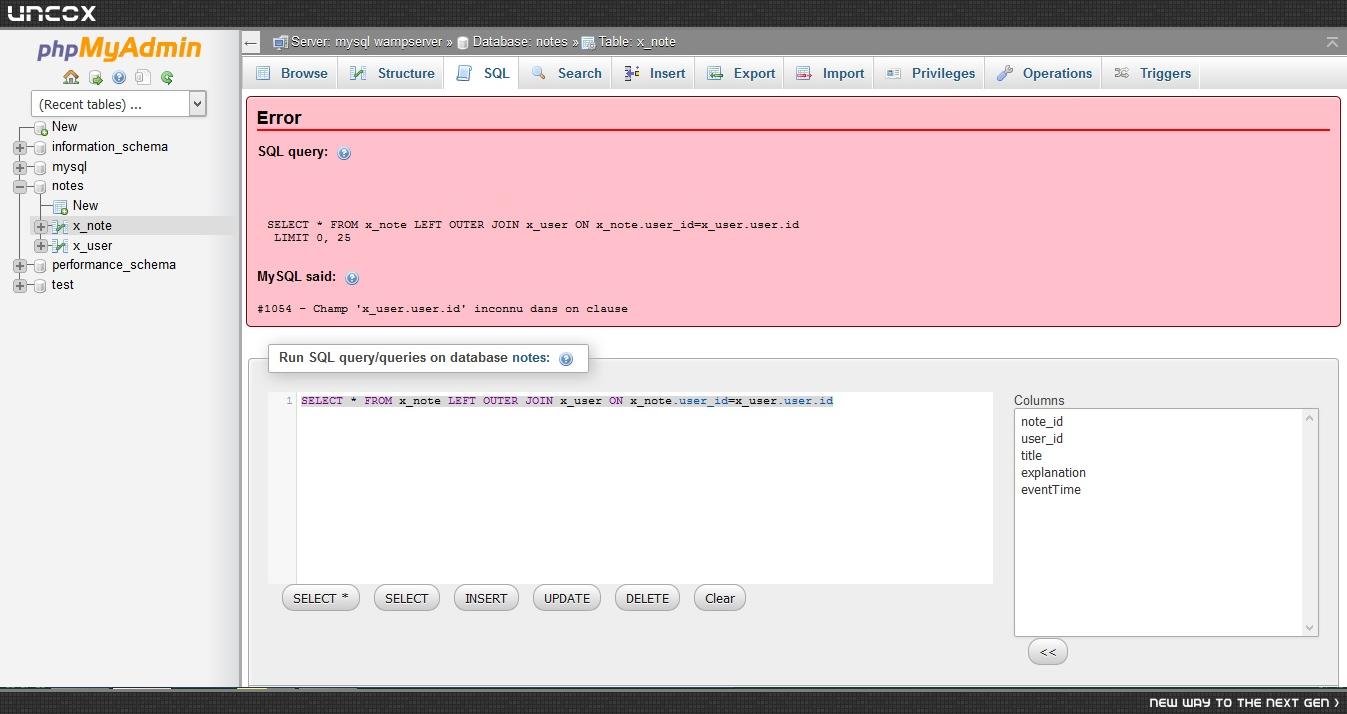Click the notes database link in query legend
The height and width of the screenshot is (714, 1347).
point(529,357)
